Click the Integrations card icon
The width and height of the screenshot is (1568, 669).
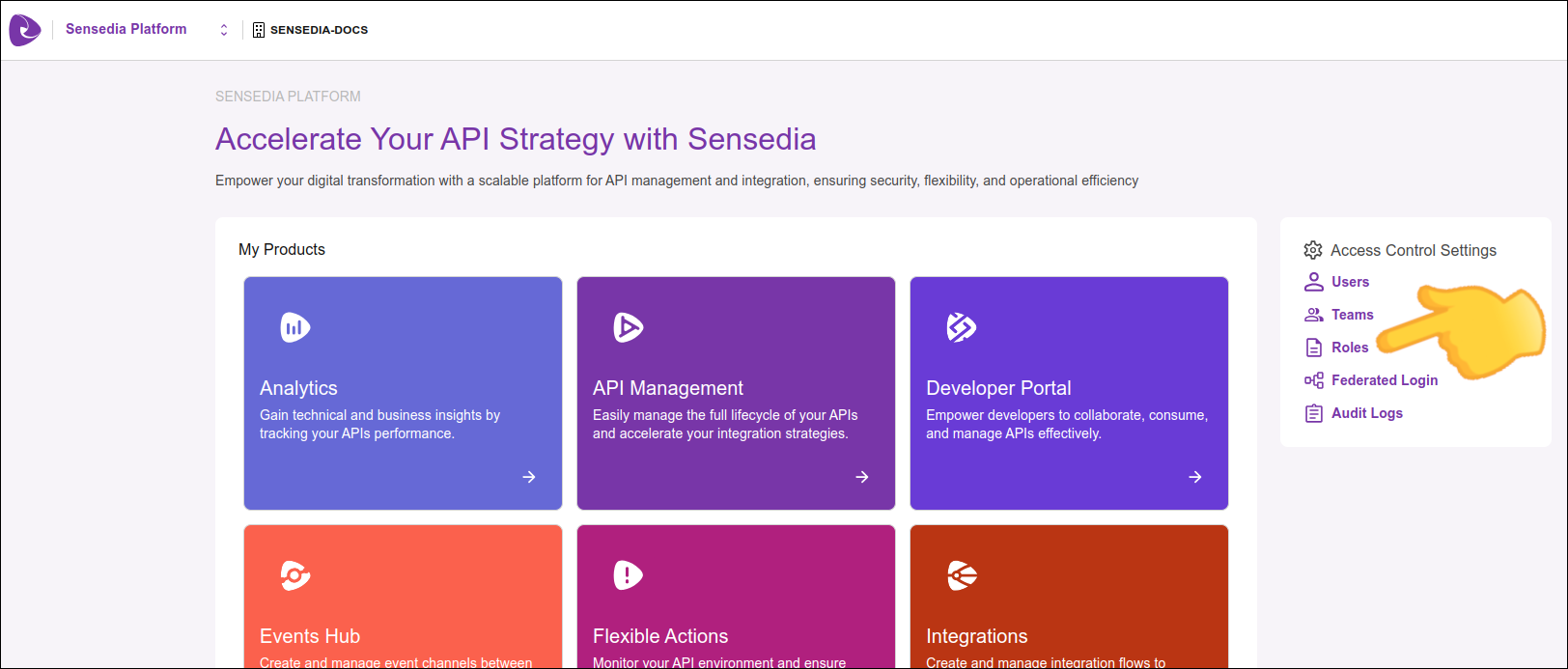[962, 575]
